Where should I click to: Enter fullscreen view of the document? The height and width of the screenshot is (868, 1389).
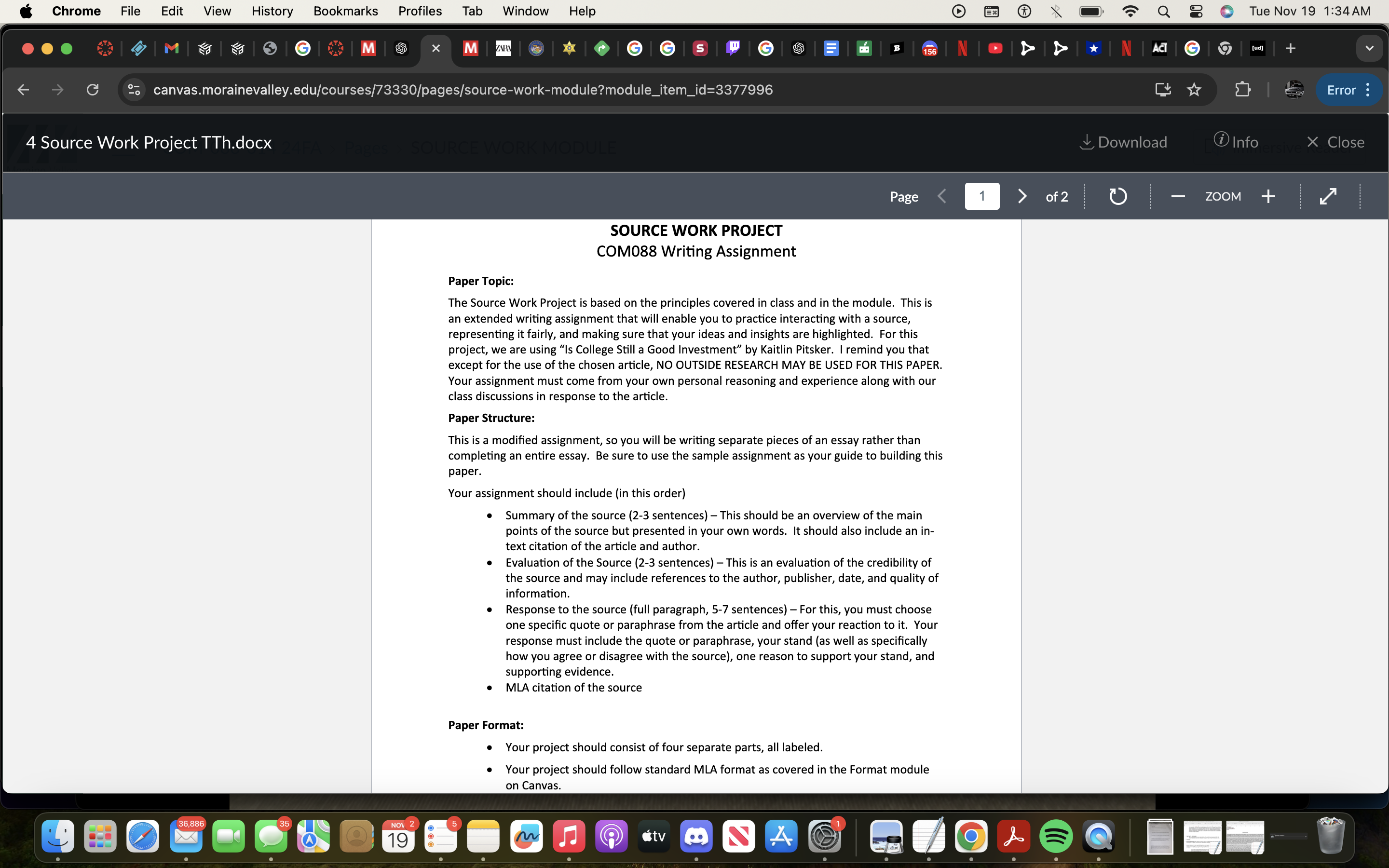[x=1328, y=196]
